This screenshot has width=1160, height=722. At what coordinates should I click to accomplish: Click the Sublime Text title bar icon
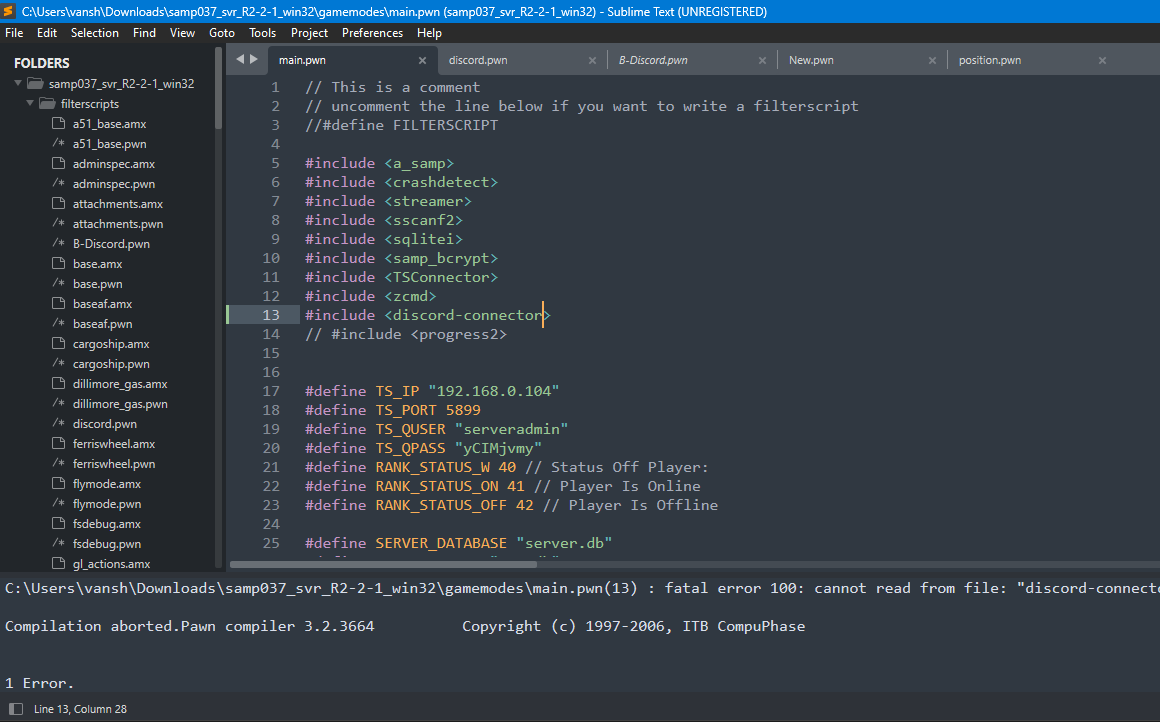tap(9, 11)
